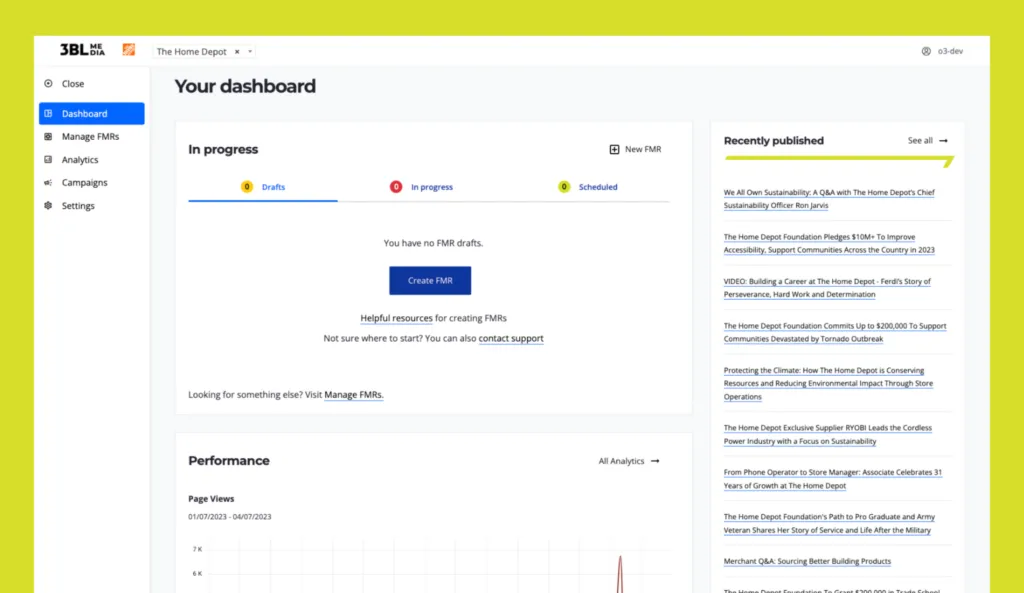
Task: Click the Close sidebar icon
Action: tap(48, 84)
